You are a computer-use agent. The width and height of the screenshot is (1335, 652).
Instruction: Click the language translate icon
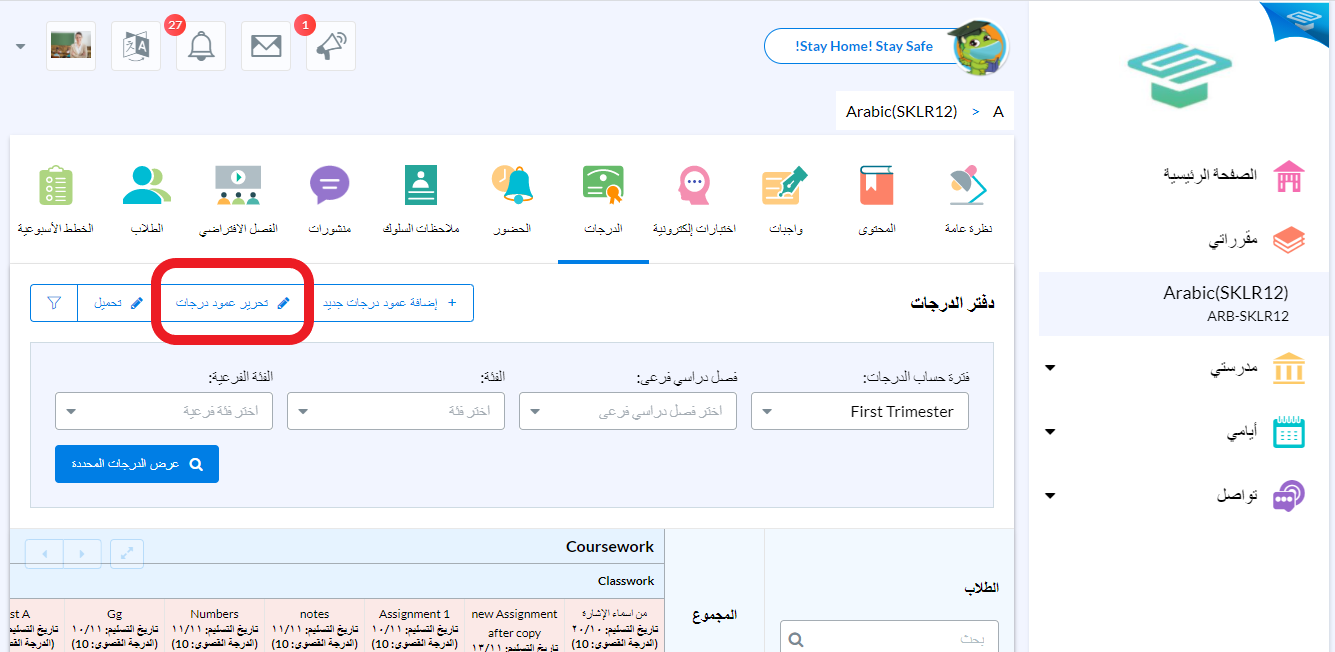click(136, 46)
